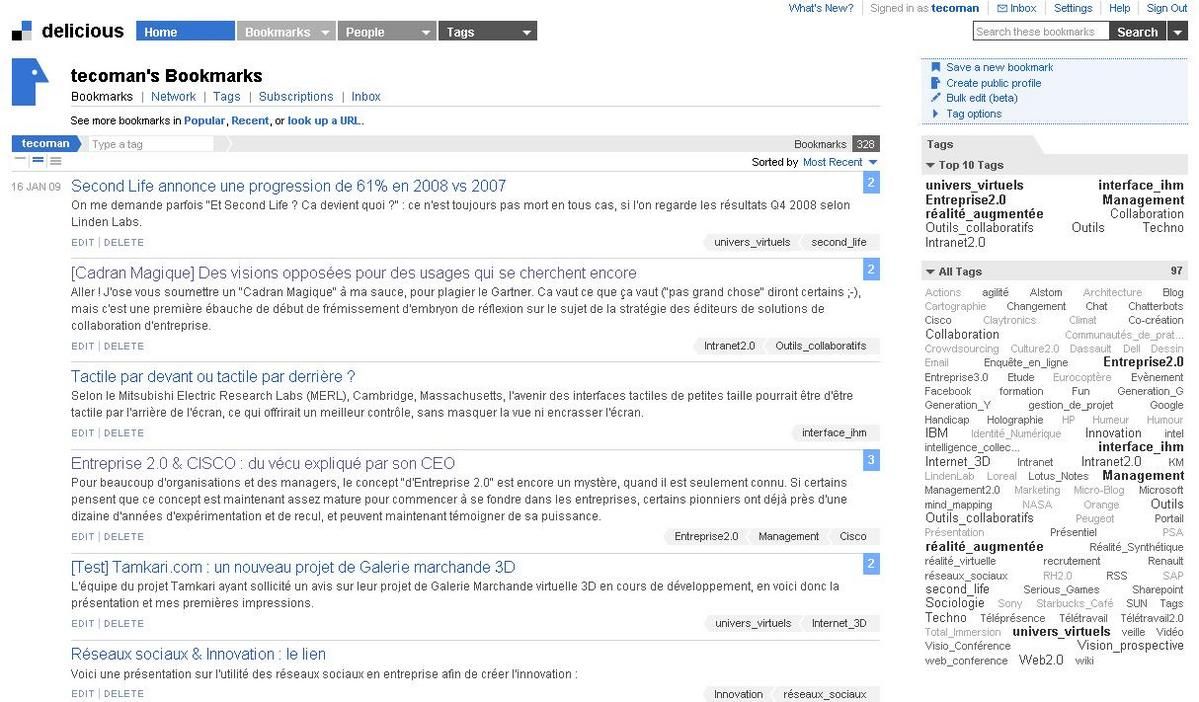Click the tecoman breadcrumb tag

tap(45, 144)
